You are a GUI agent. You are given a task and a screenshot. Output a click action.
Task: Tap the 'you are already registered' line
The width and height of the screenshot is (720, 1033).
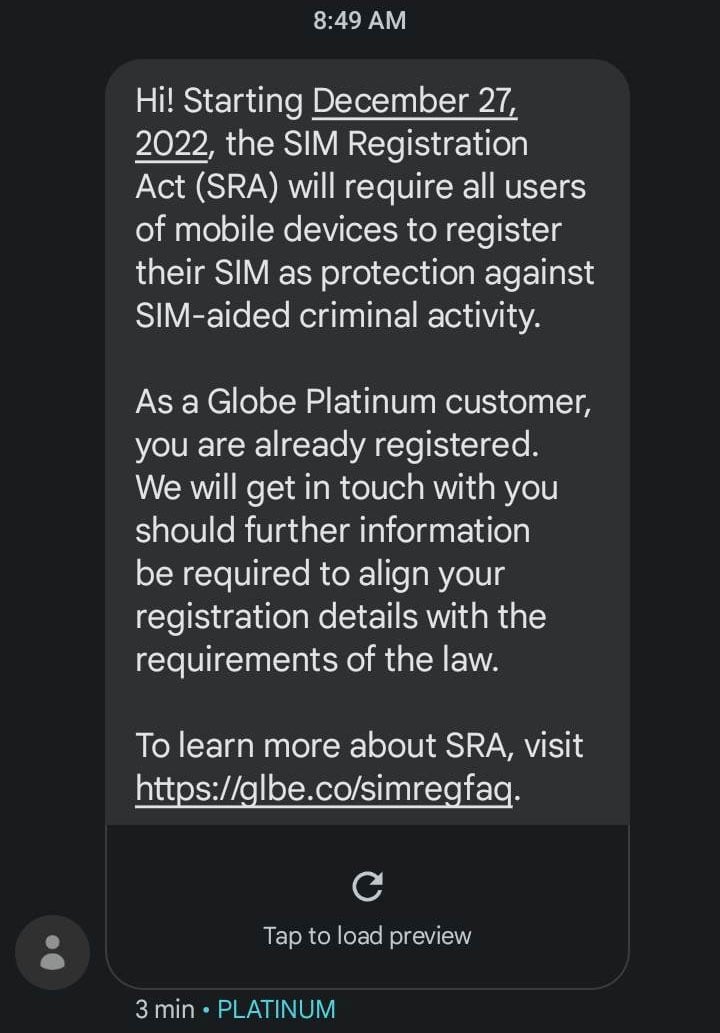(337, 445)
